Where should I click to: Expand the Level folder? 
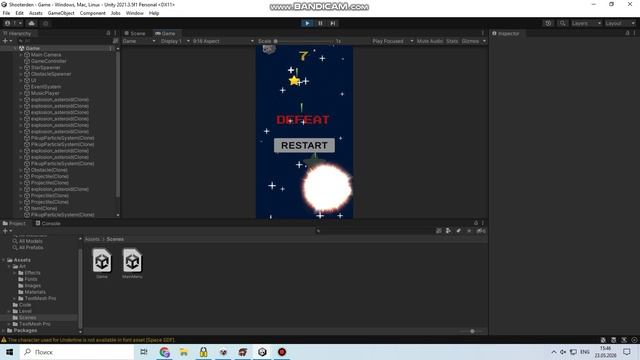click(x=9, y=311)
